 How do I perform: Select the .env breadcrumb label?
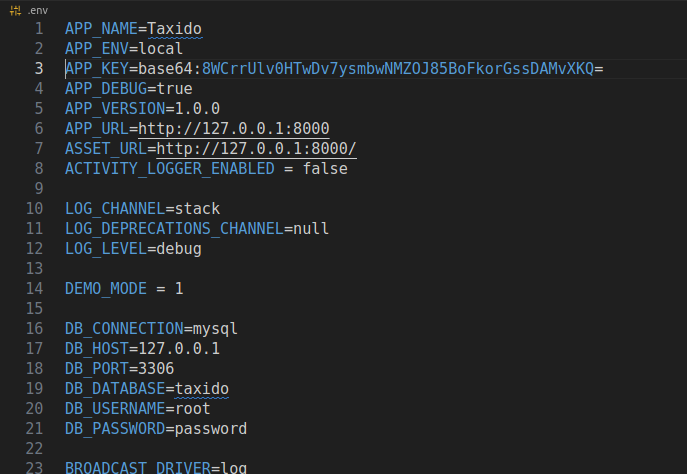point(37,8)
